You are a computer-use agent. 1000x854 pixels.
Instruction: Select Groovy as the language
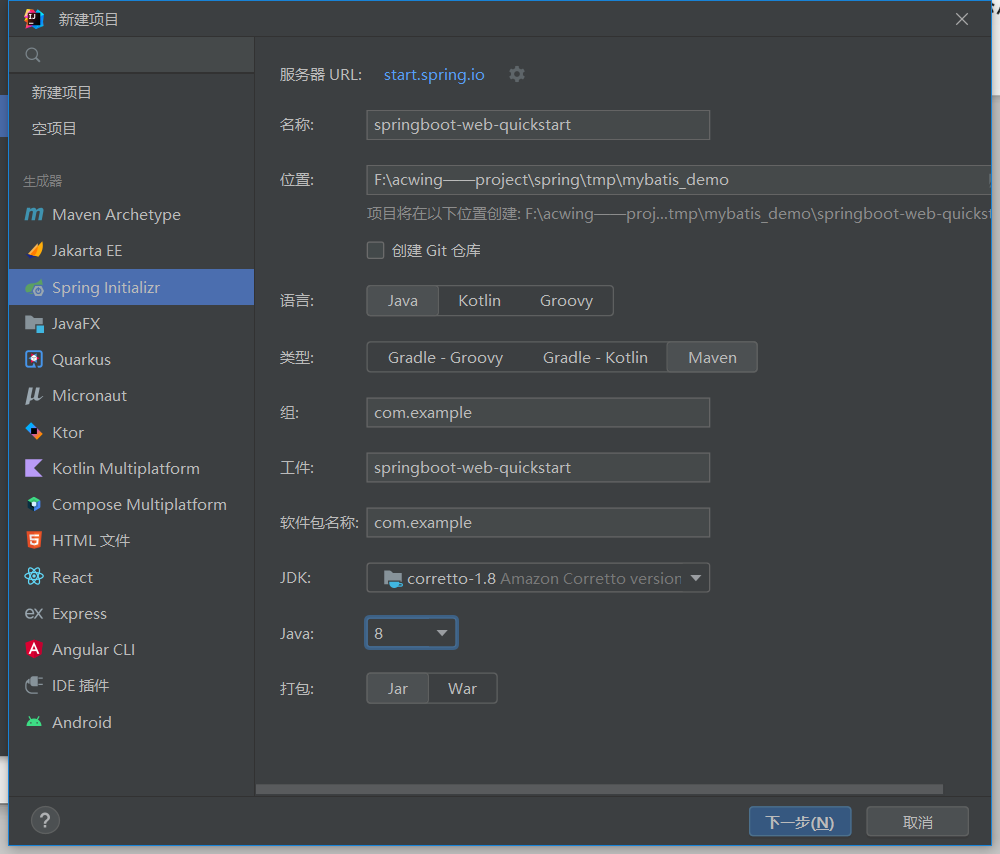(x=566, y=300)
